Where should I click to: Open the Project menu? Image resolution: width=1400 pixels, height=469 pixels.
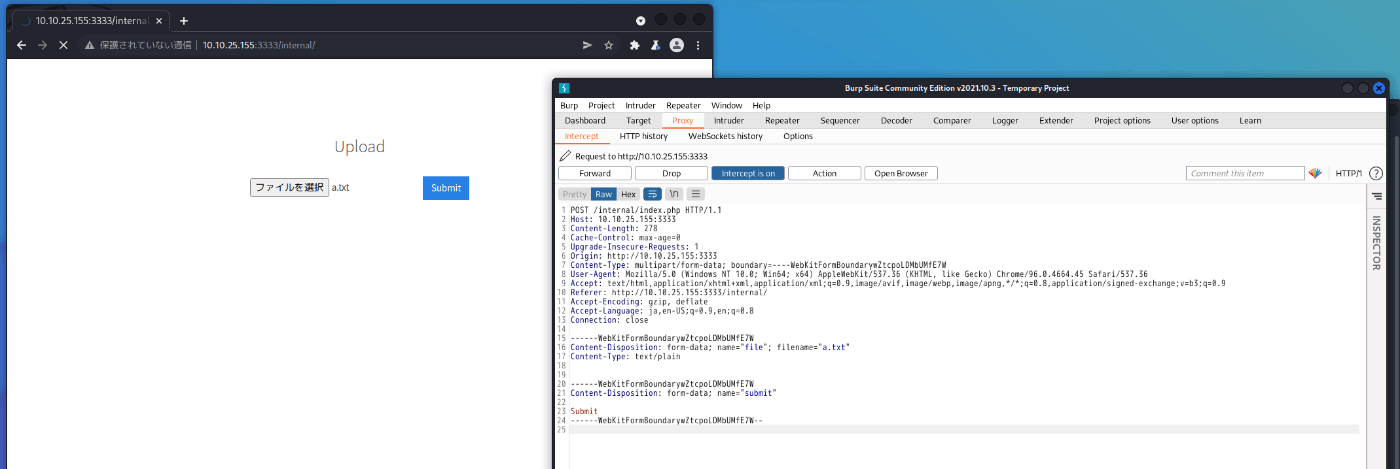602,105
